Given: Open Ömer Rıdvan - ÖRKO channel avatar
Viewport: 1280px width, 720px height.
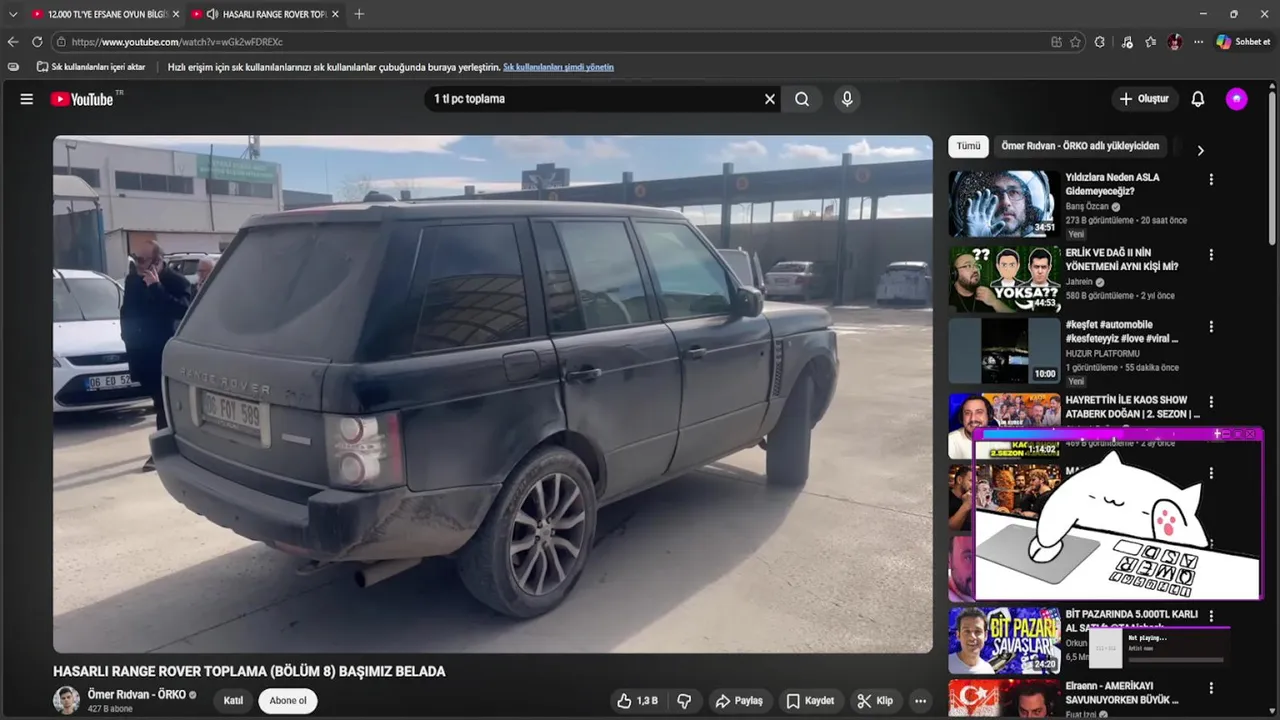Looking at the screenshot, I should (x=66, y=700).
